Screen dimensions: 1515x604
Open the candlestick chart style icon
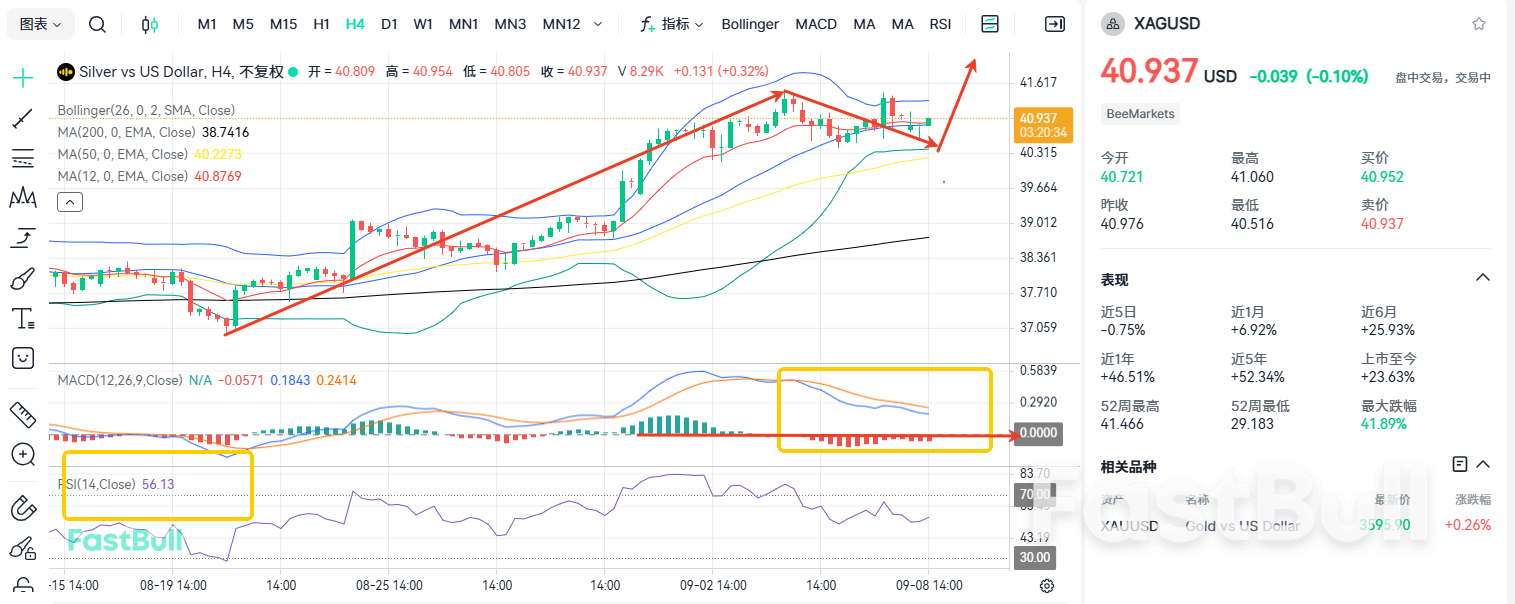point(149,24)
